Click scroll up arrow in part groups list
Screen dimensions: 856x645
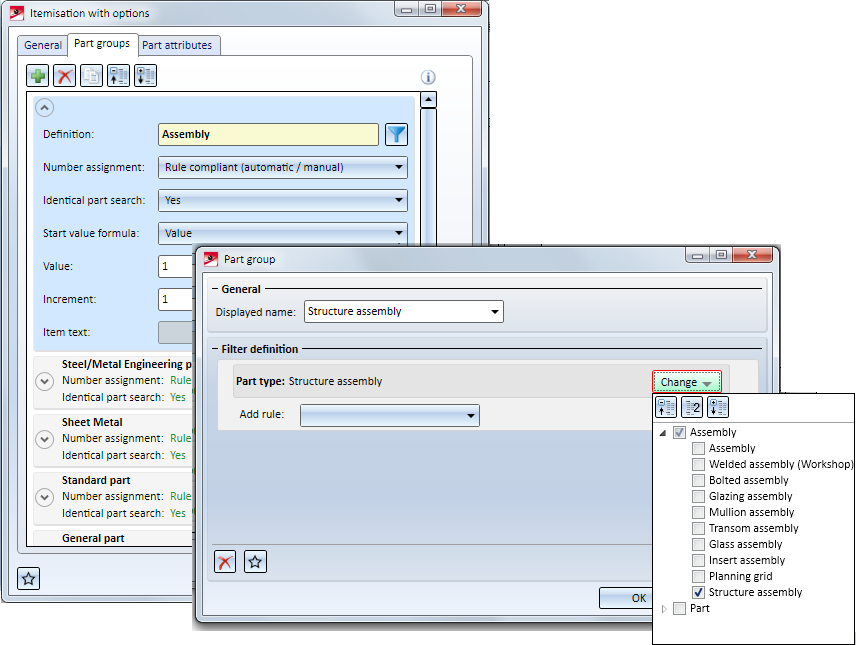coord(429,100)
